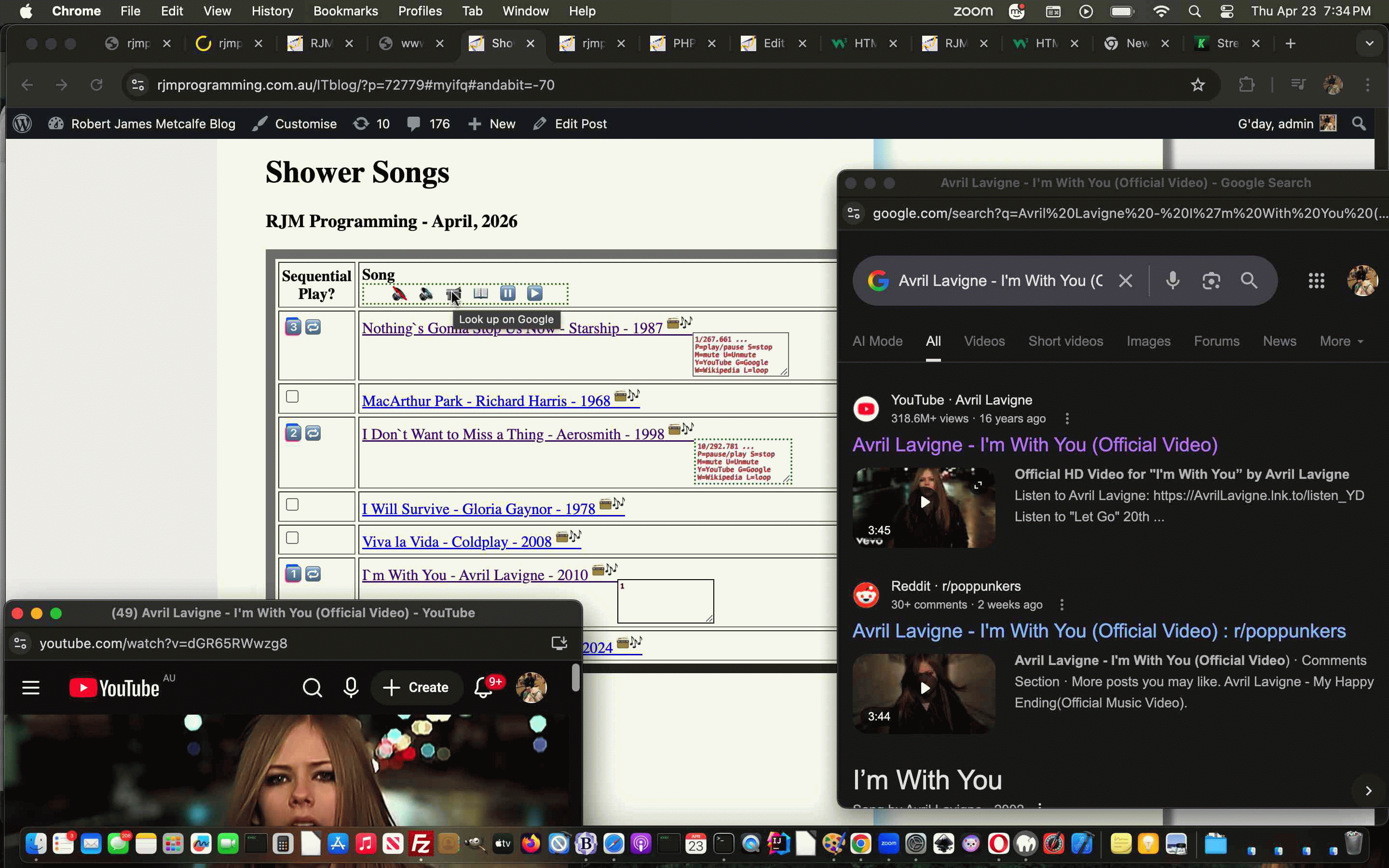Open the Google apps grid
1389x868 pixels.
1316,281
